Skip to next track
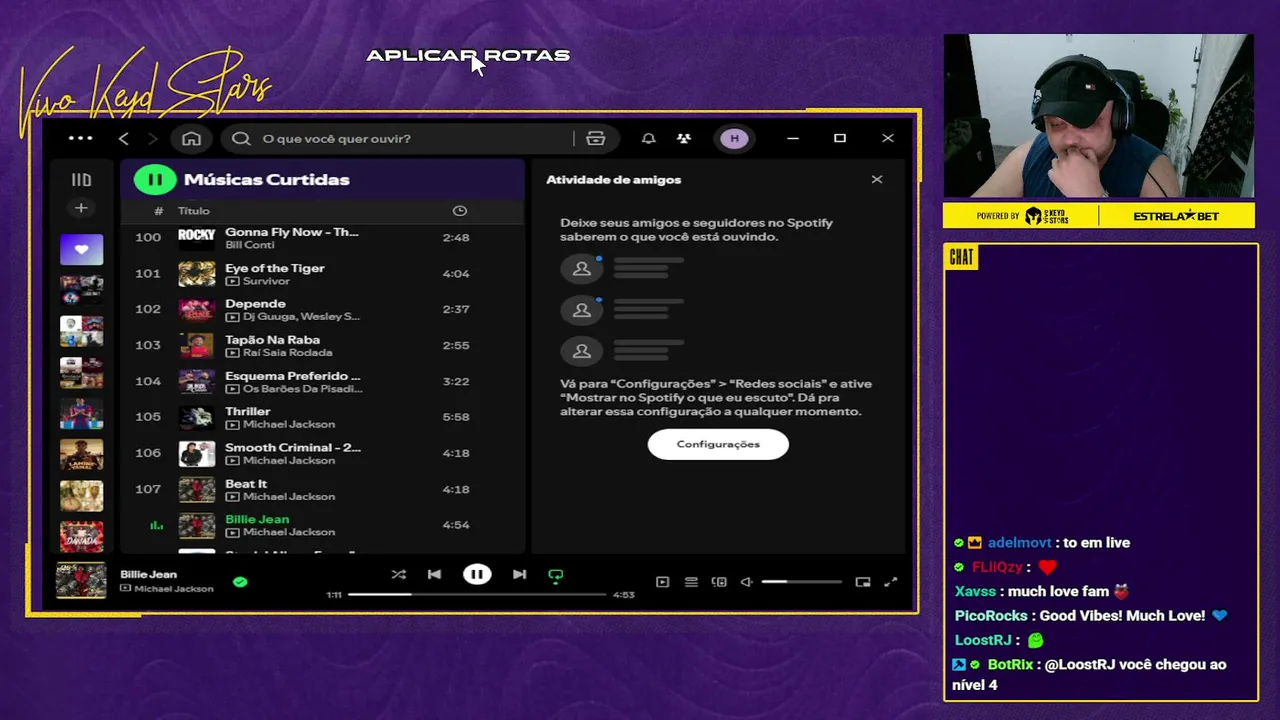This screenshot has width=1280, height=720. pyautogui.click(x=519, y=575)
